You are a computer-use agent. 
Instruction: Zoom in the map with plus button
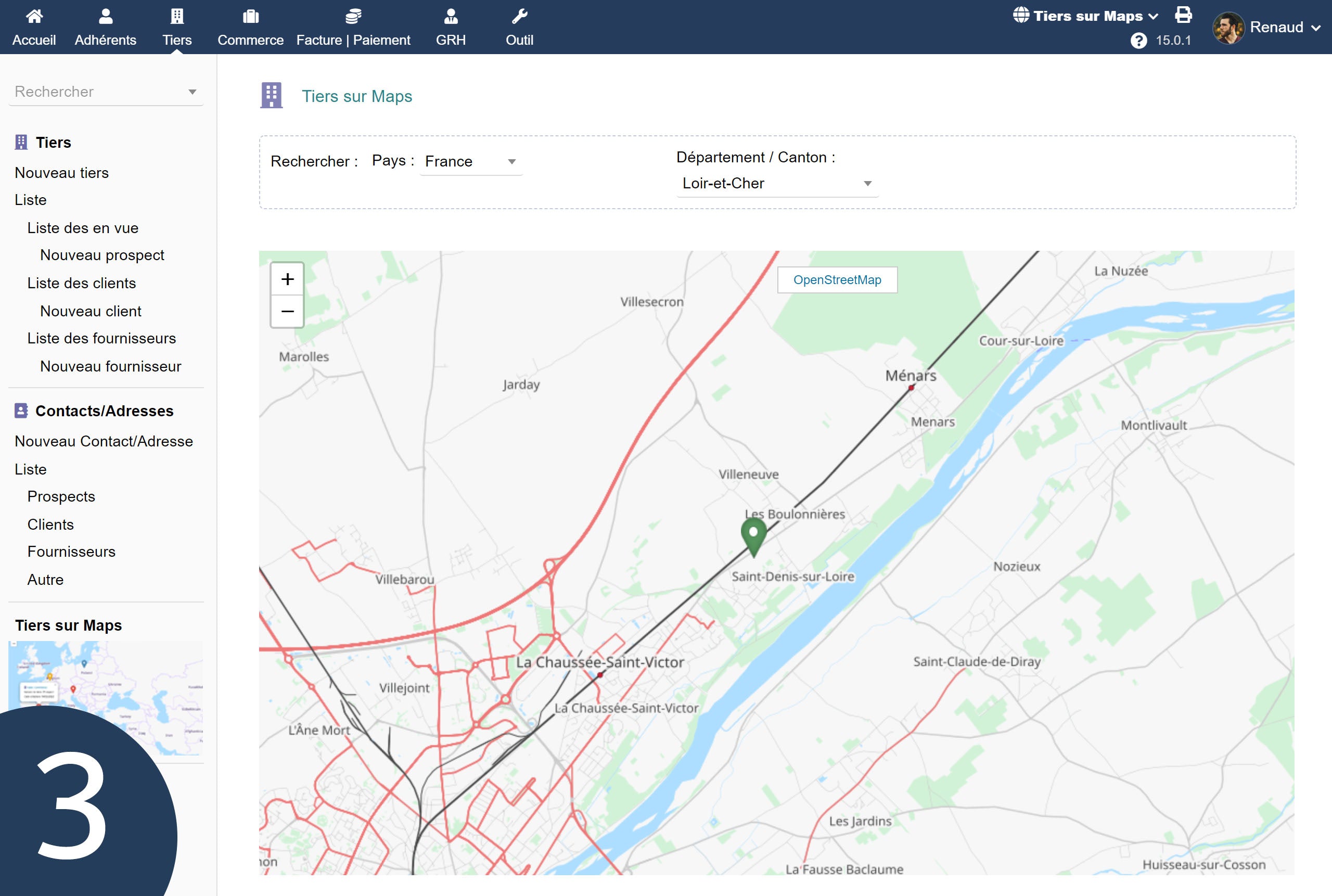click(287, 279)
